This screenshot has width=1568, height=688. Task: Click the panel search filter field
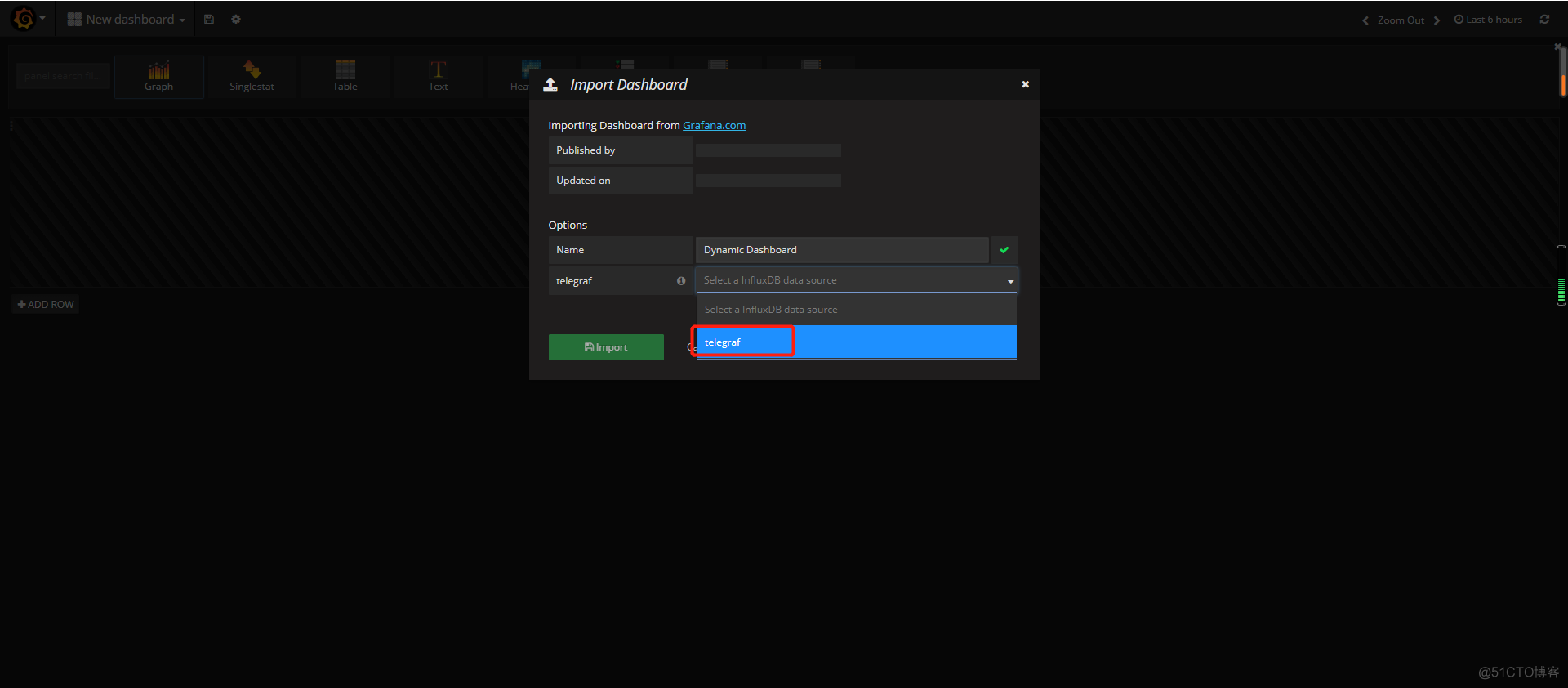(x=63, y=76)
